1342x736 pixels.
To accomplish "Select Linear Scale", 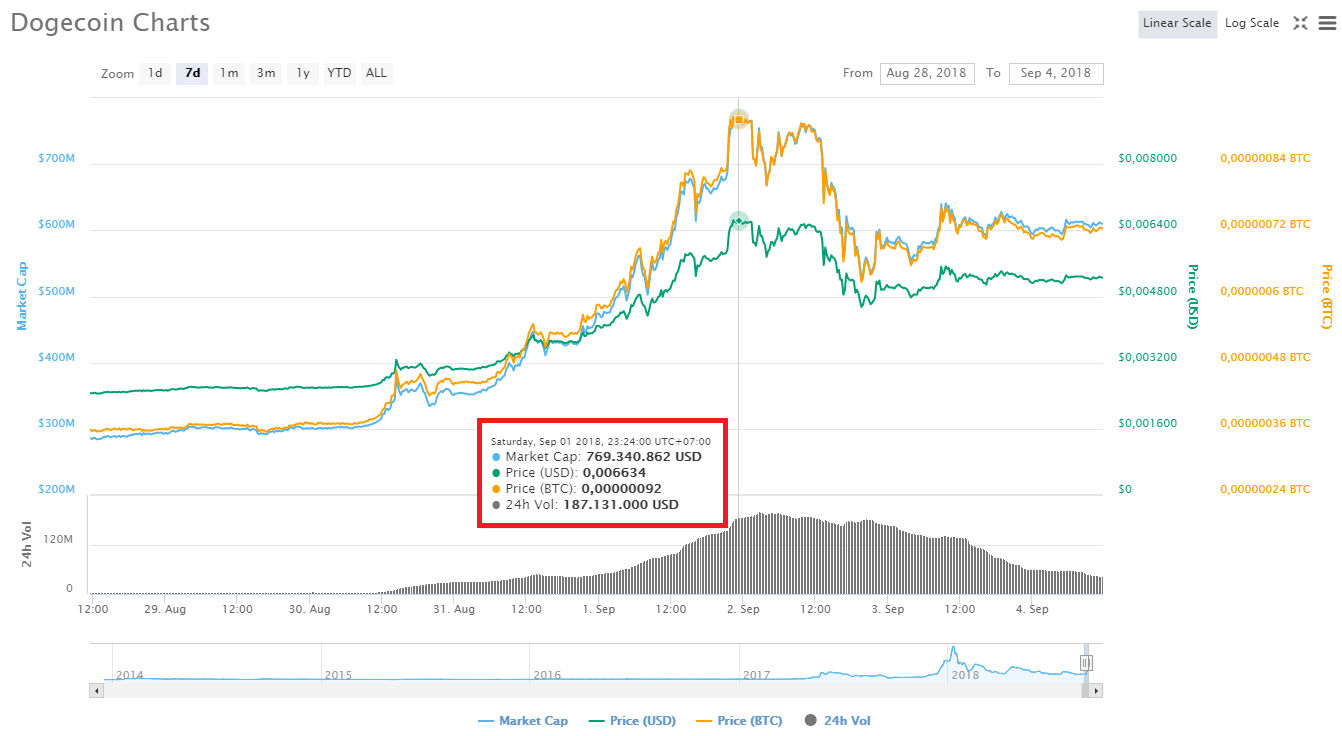I will 1177,24.
